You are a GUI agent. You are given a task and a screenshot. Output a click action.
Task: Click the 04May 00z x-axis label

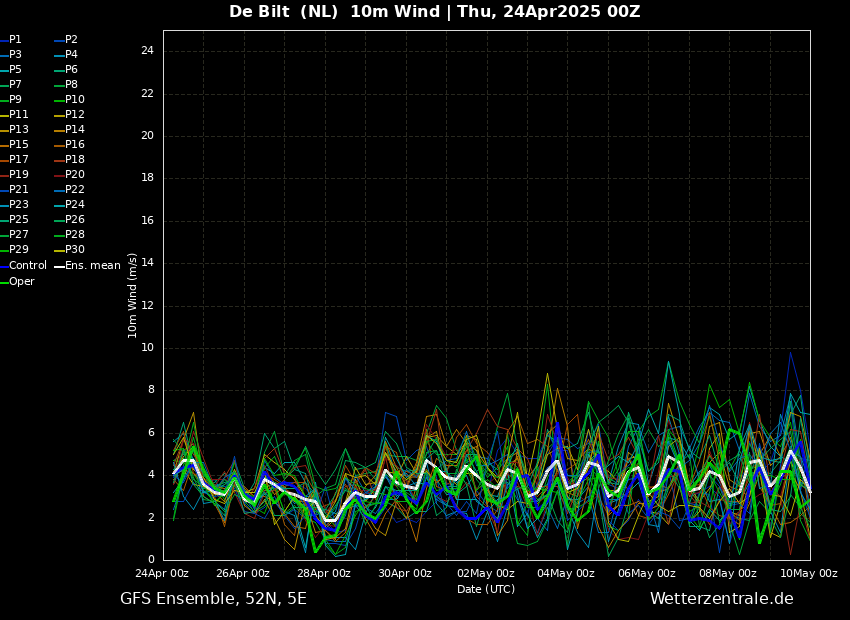[566, 574]
